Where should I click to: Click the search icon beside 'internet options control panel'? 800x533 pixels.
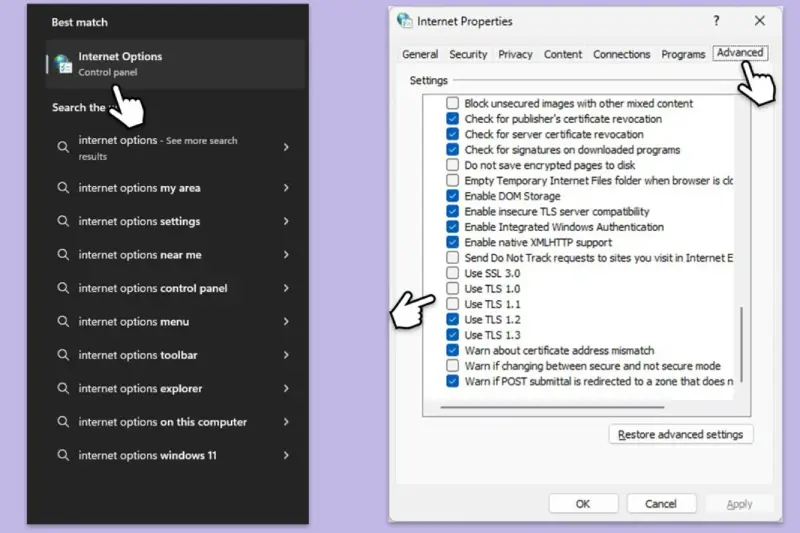click(63, 288)
